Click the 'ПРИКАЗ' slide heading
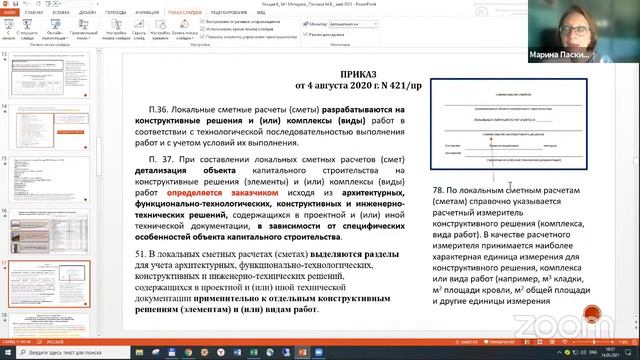The image size is (640, 360). coord(358,74)
